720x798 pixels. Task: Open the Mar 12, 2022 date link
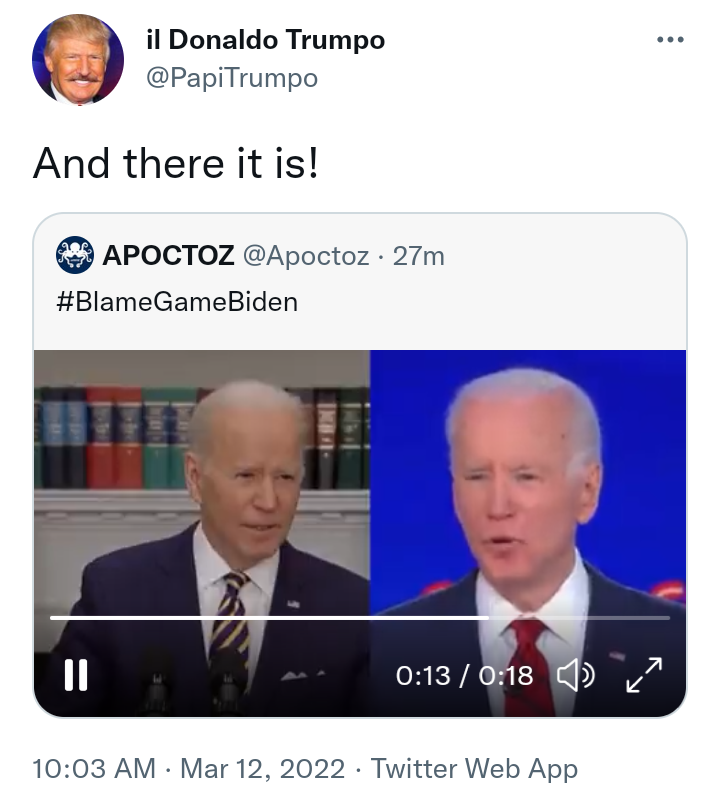click(263, 768)
